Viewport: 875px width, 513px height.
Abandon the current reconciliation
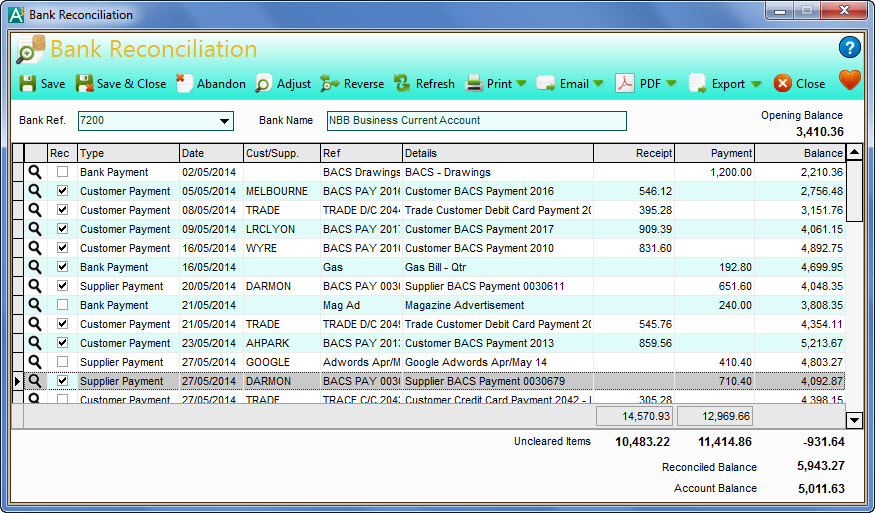click(x=185, y=84)
